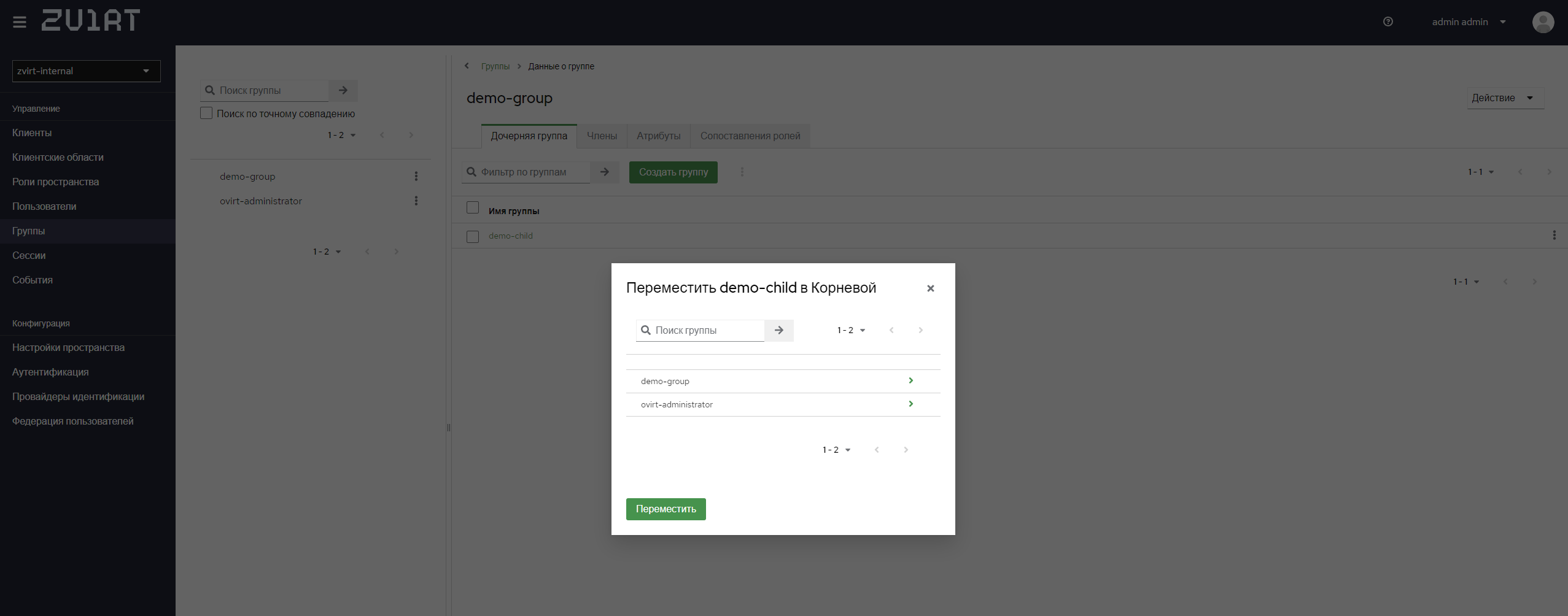Select all groups header checkbox
Image resolution: width=1568 pixels, height=616 pixels.
[x=473, y=207]
